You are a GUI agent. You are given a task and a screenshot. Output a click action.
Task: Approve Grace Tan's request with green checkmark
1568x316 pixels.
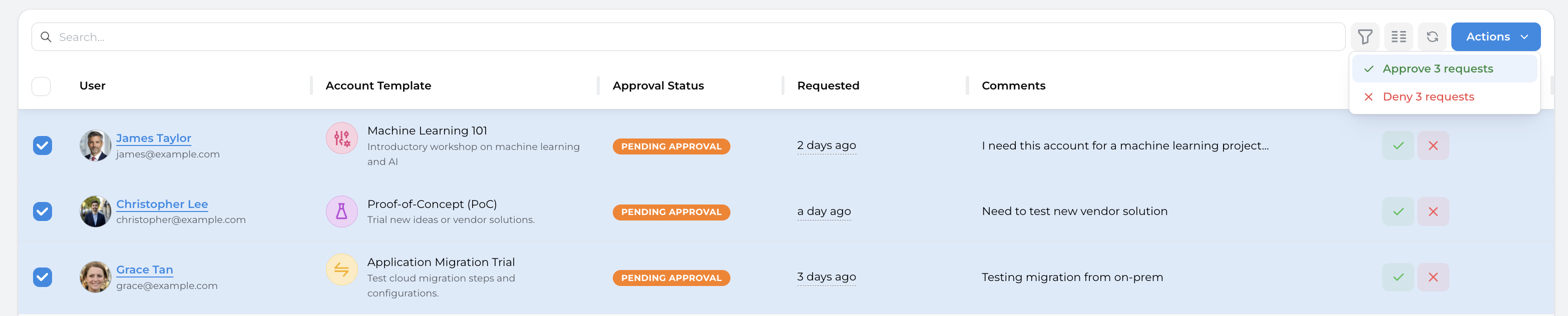coord(1398,277)
